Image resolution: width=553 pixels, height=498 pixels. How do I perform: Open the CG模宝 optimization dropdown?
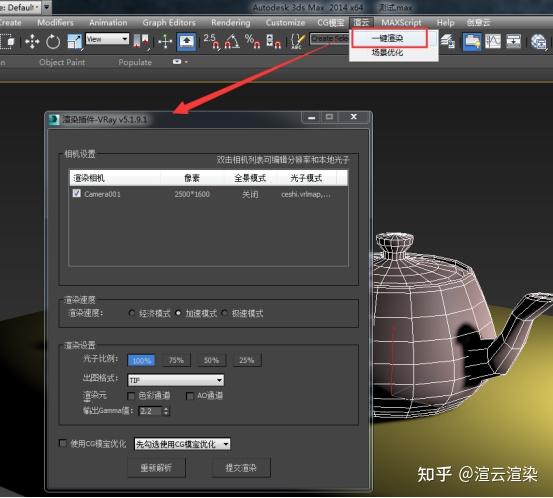coord(182,444)
